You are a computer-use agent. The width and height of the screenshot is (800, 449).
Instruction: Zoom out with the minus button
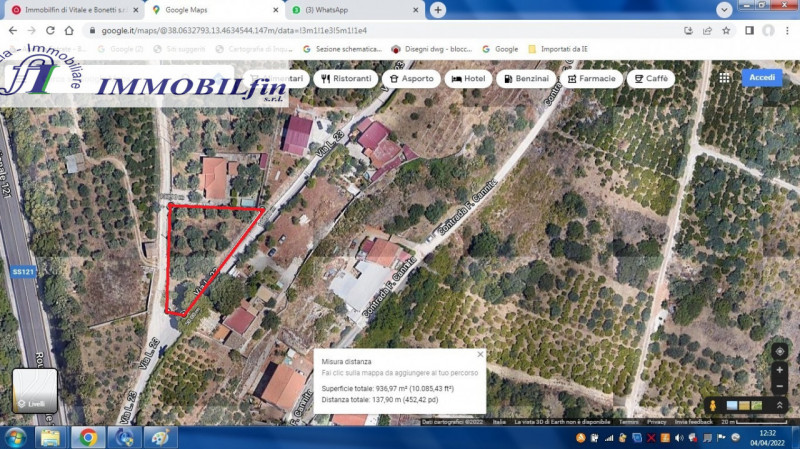[779, 385]
